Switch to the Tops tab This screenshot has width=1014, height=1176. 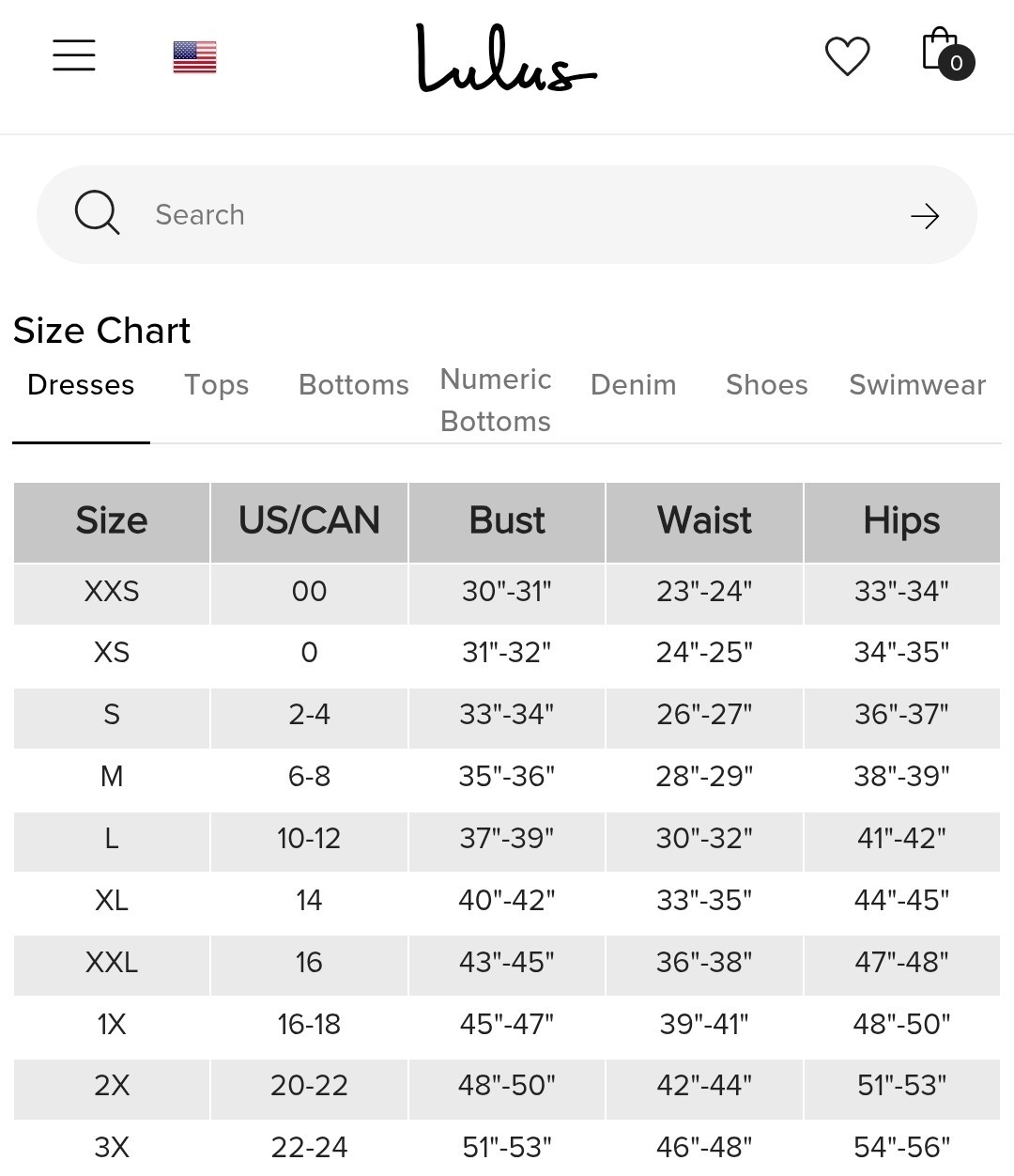click(217, 385)
